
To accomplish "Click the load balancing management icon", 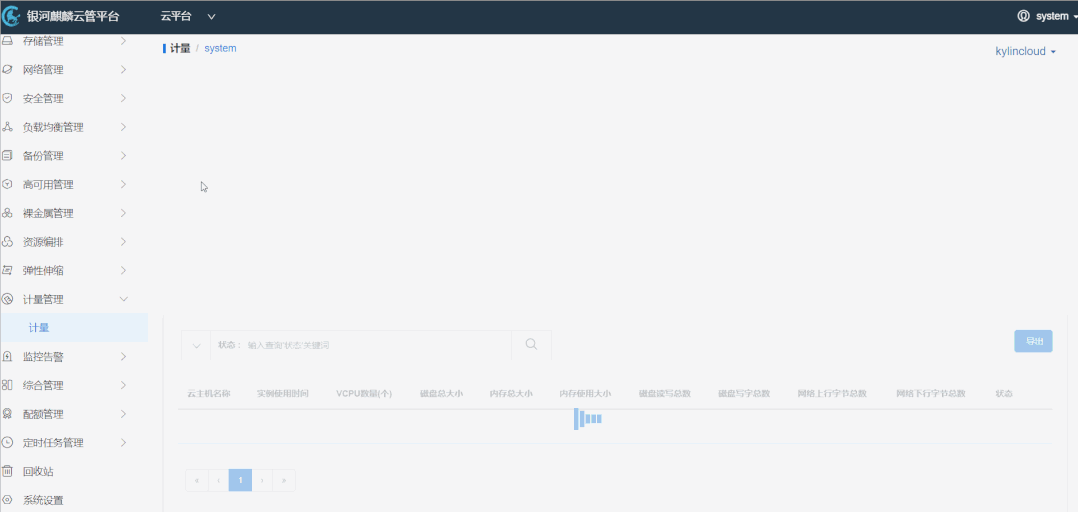I will tap(8, 127).
